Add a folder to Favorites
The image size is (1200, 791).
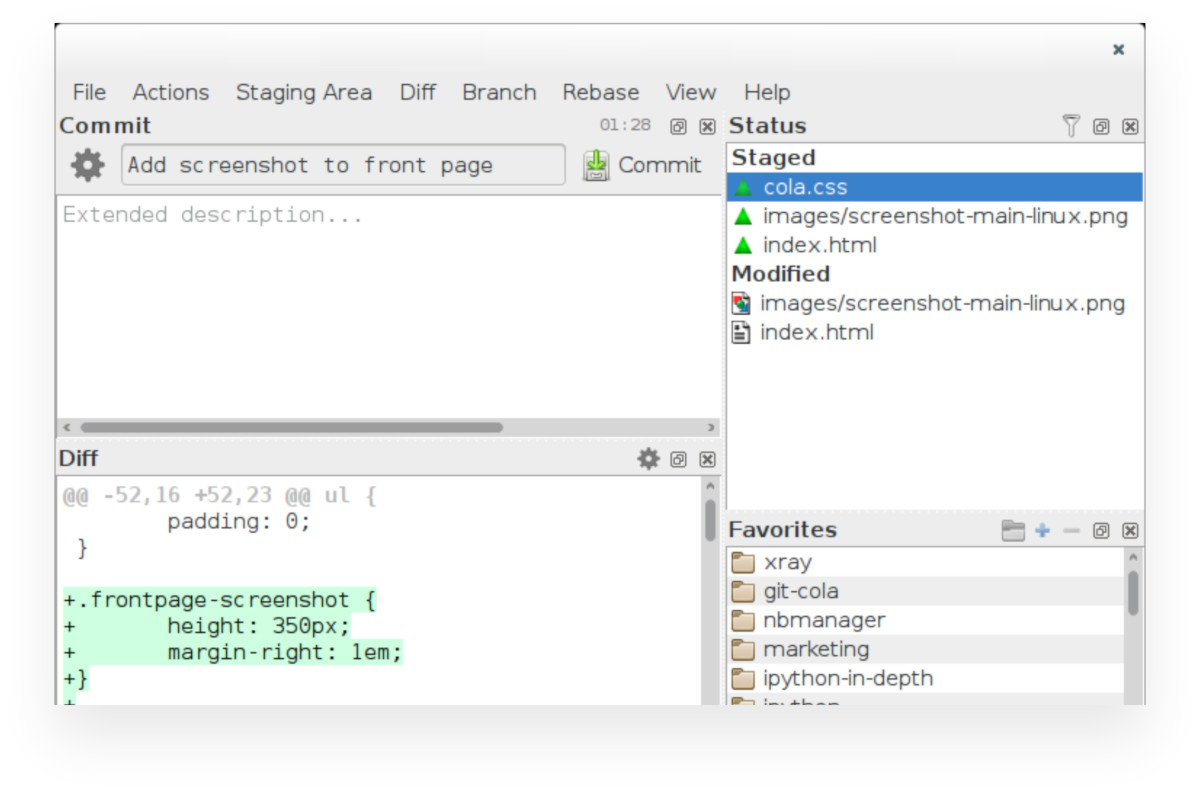click(1041, 529)
